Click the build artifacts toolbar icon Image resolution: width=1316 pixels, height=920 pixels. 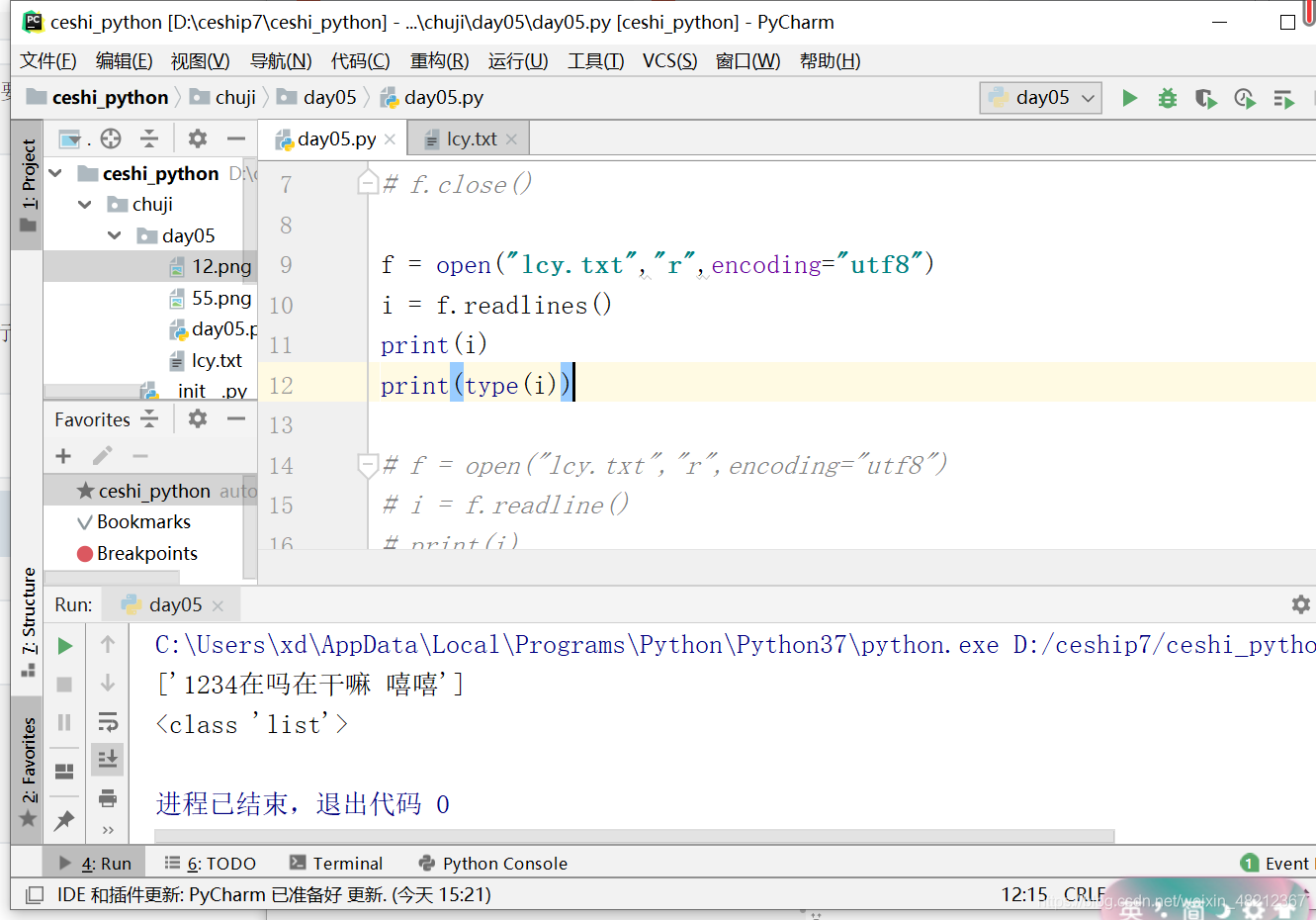(1283, 98)
